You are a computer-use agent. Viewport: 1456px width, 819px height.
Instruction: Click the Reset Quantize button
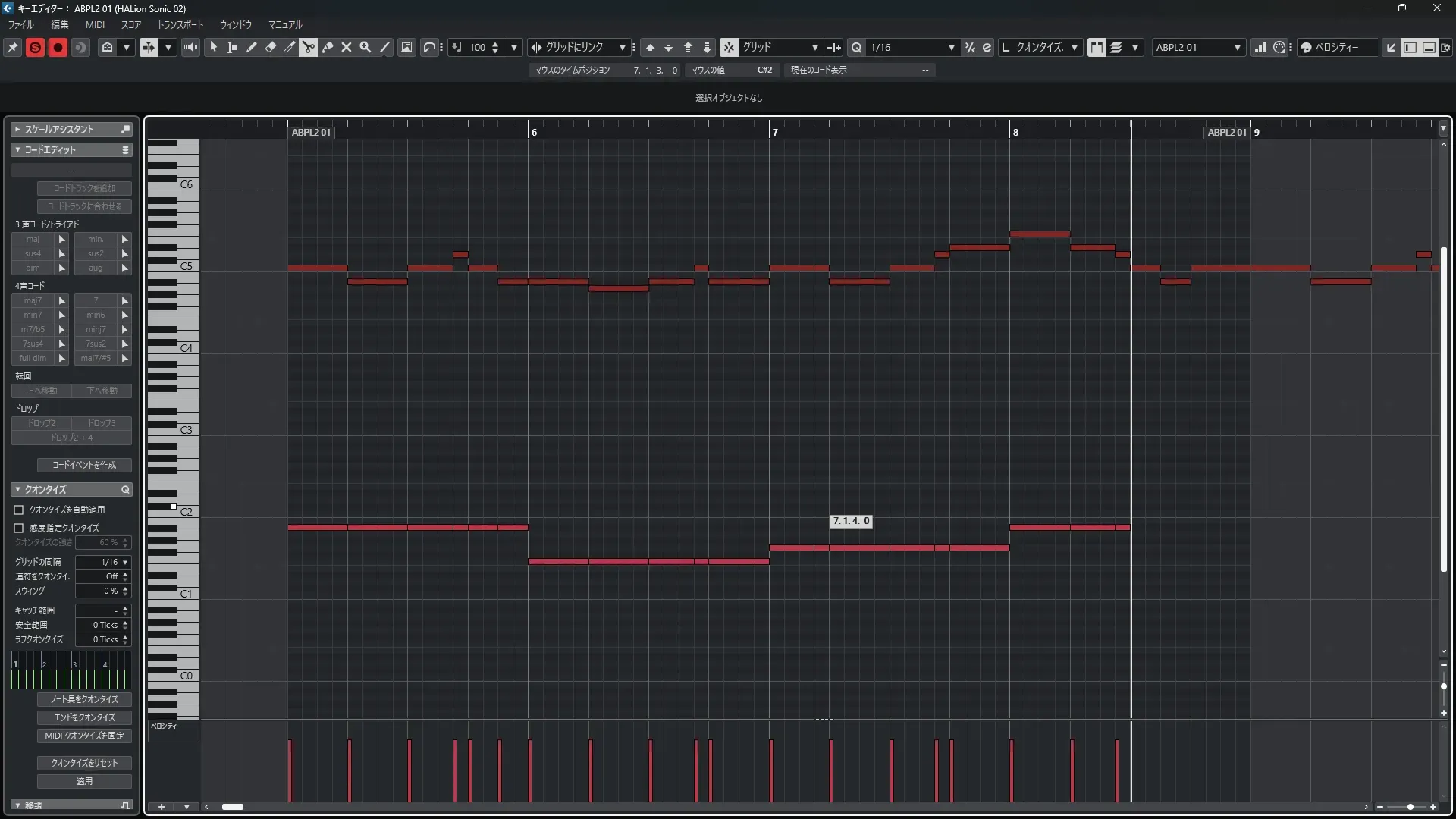click(x=84, y=762)
